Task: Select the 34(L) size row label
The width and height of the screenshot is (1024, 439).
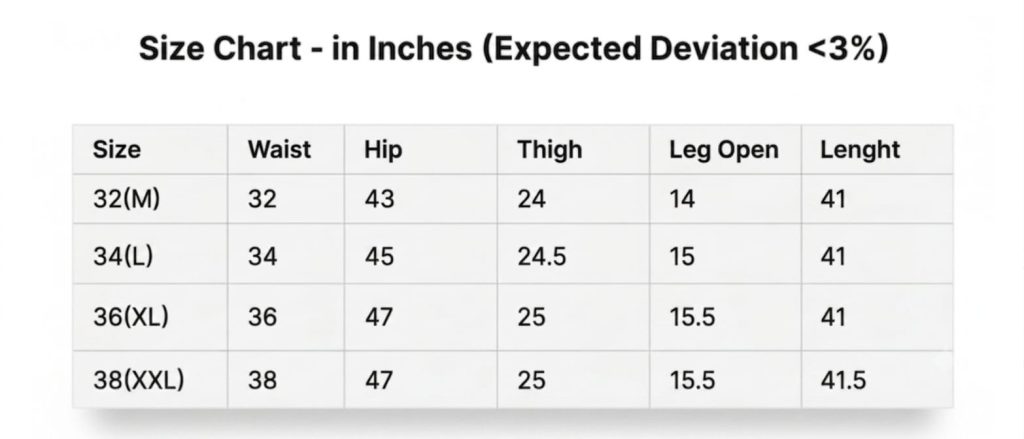Action: tap(123, 256)
